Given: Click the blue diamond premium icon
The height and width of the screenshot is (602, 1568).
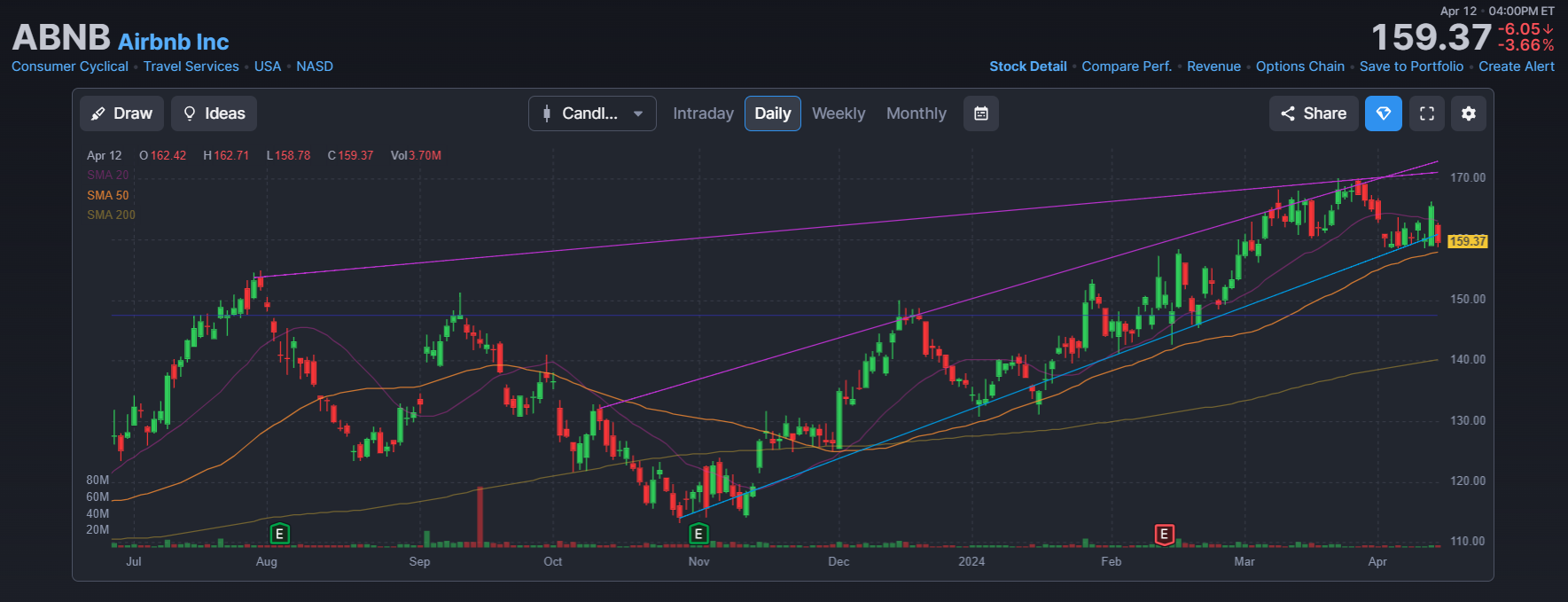Looking at the screenshot, I should click(1384, 113).
